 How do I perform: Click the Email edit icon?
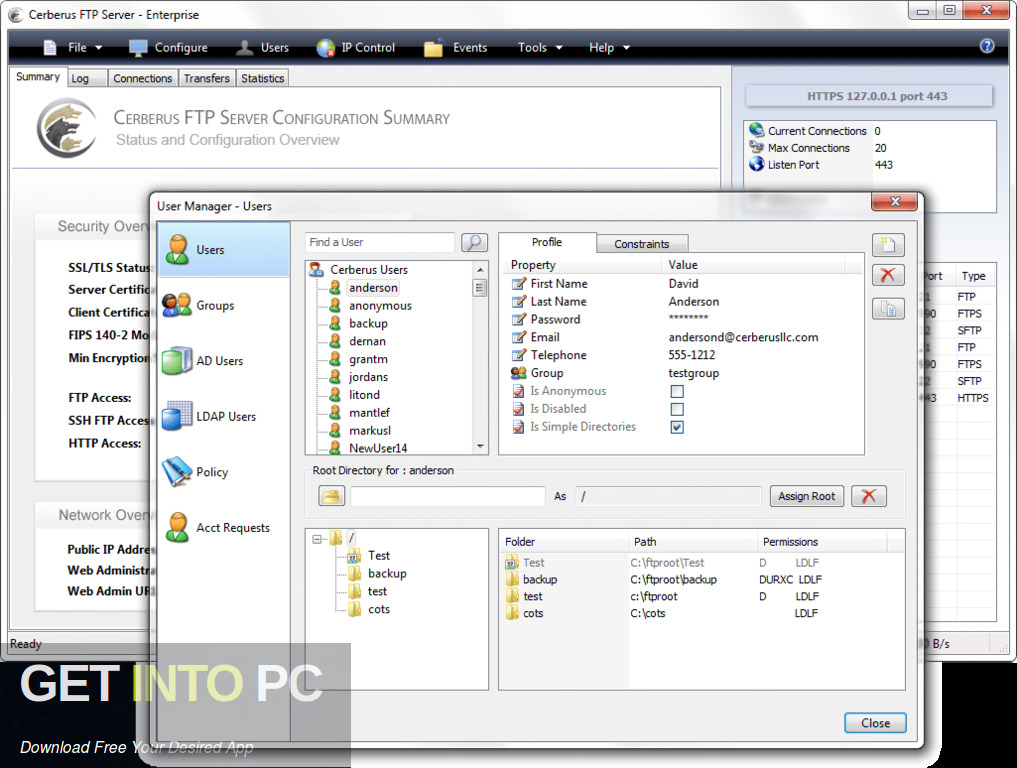519,337
